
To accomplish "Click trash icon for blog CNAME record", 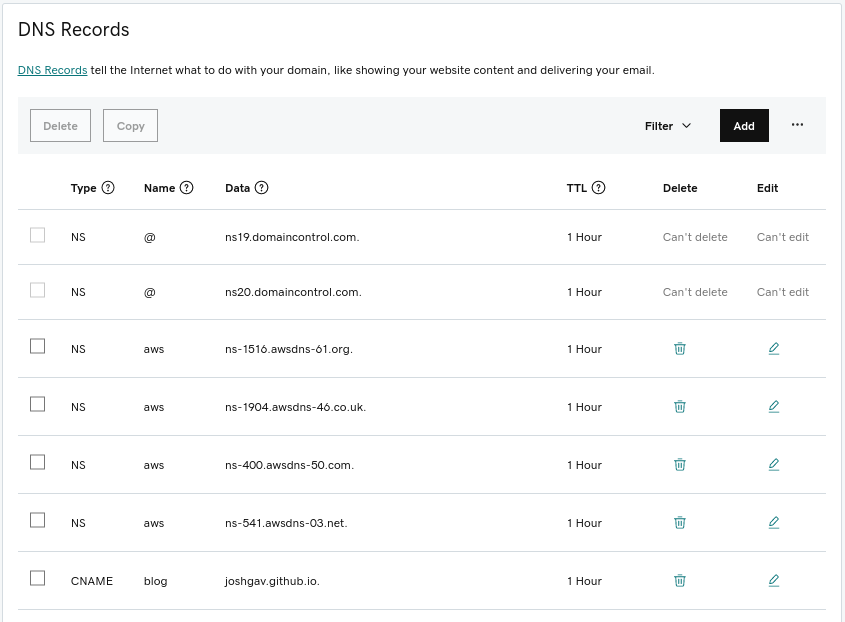I will point(680,581).
